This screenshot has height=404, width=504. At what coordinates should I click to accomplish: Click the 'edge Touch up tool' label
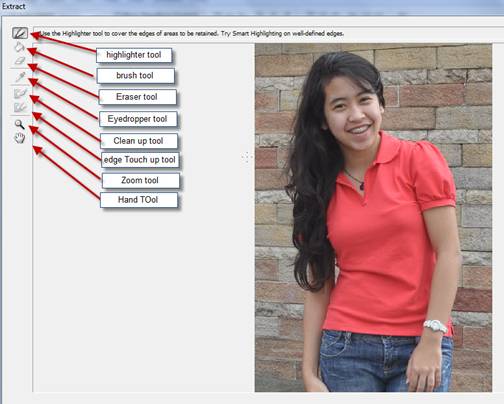pos(140,160)
